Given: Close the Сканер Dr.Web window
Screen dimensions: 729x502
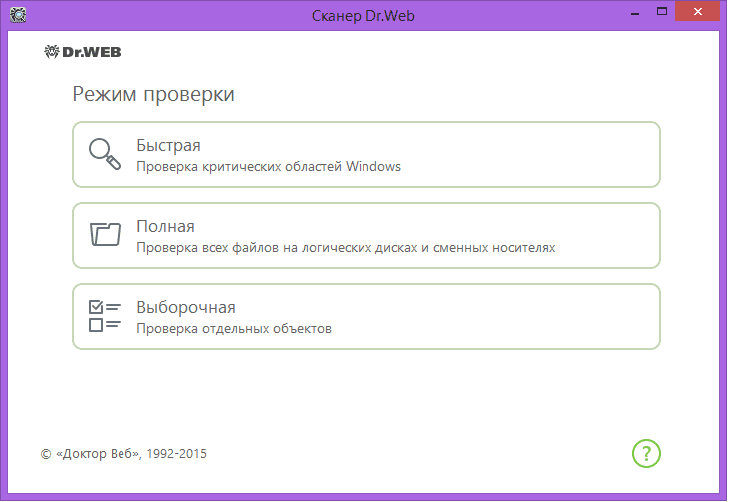Looking at the screenshot, I should [697, 12].
